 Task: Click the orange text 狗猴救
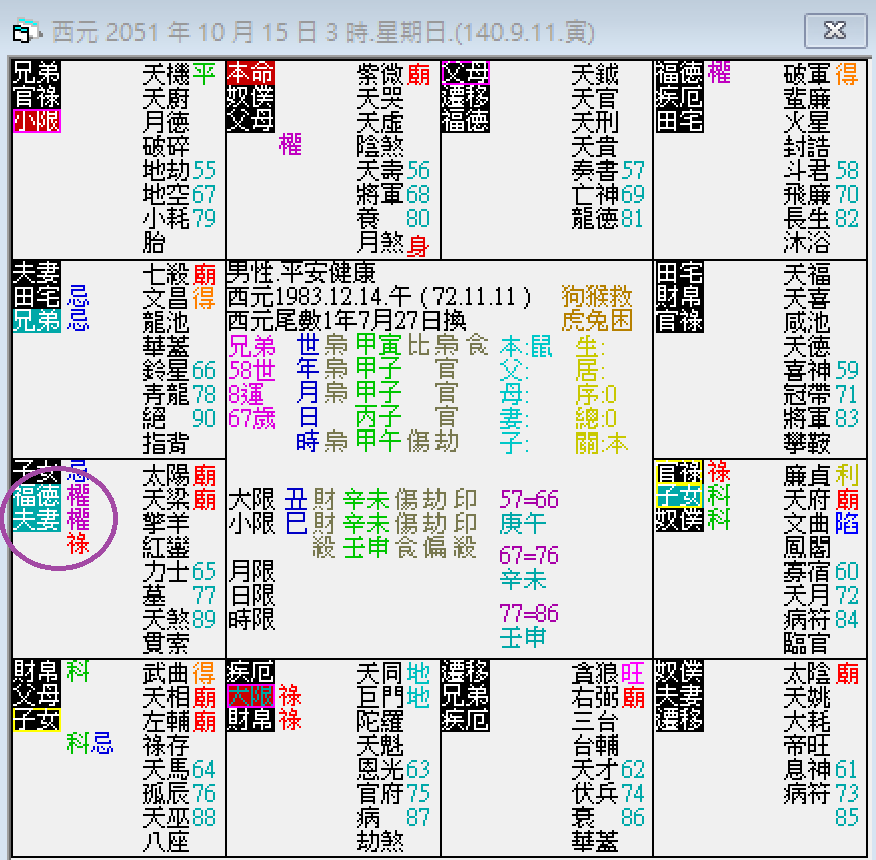pyautogui.click(x=597, y=297)
